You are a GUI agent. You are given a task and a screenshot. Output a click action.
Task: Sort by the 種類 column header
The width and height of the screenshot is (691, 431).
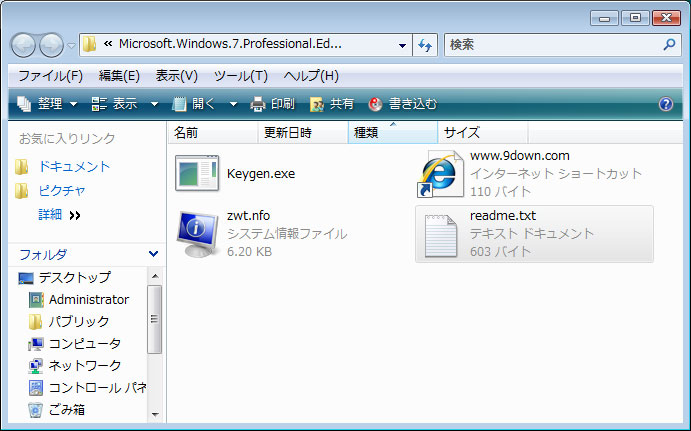pos(393,133)
